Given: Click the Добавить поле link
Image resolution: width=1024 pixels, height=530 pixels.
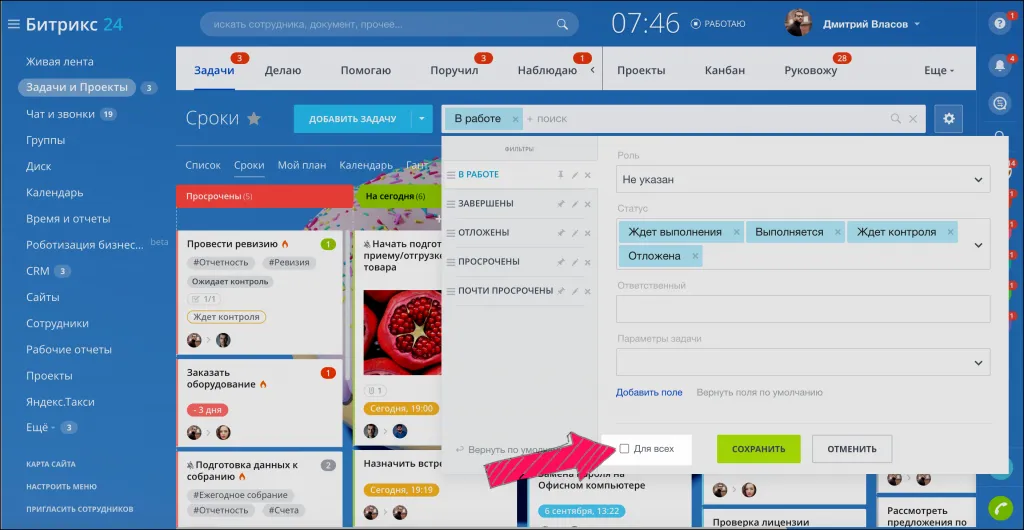Looking at the screenshot, I should (649, 392).
